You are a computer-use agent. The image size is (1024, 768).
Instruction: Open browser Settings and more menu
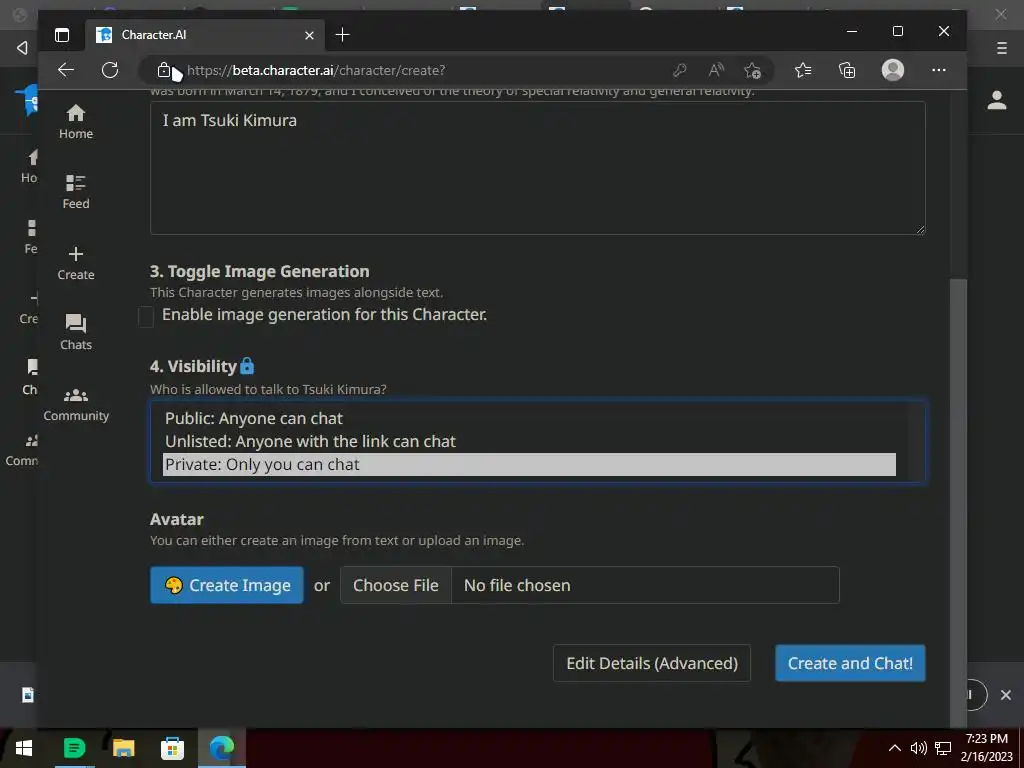click(x=938, y=70)
